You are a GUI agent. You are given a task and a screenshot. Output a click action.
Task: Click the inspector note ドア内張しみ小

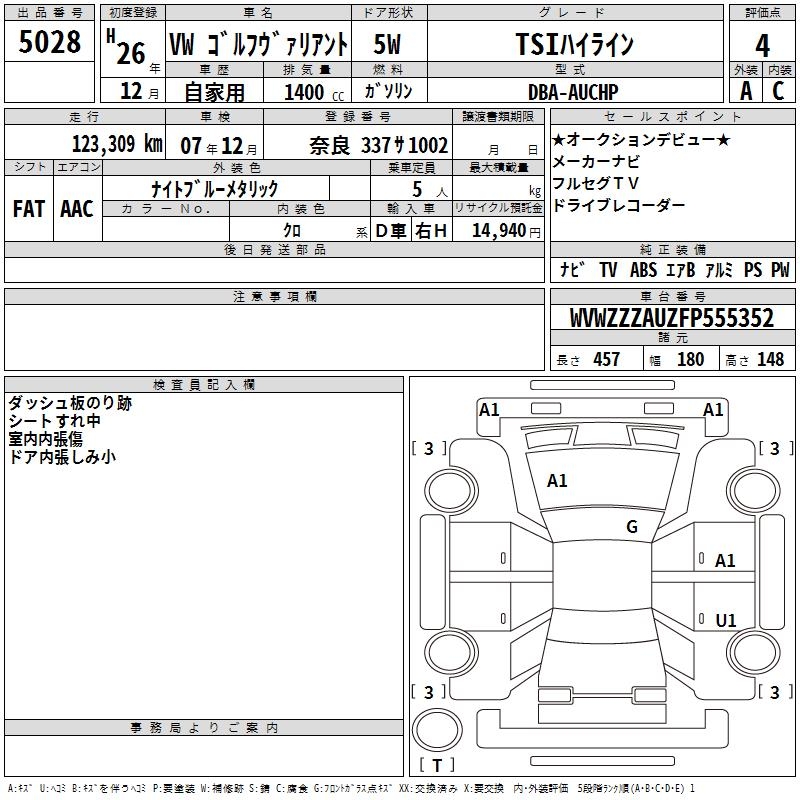(x=62, y=457)
